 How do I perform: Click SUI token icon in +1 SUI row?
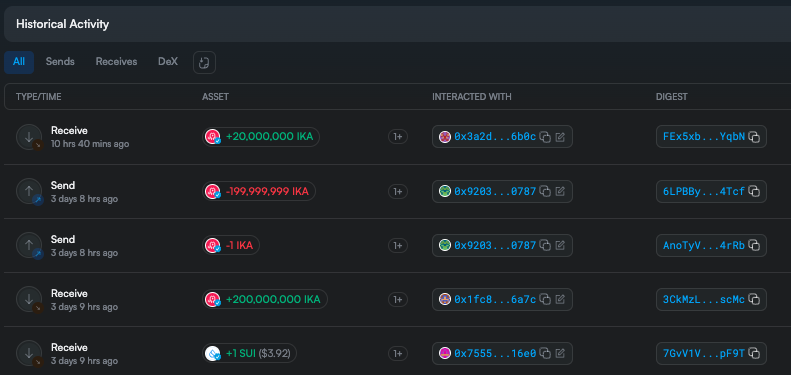coord(213,353)
